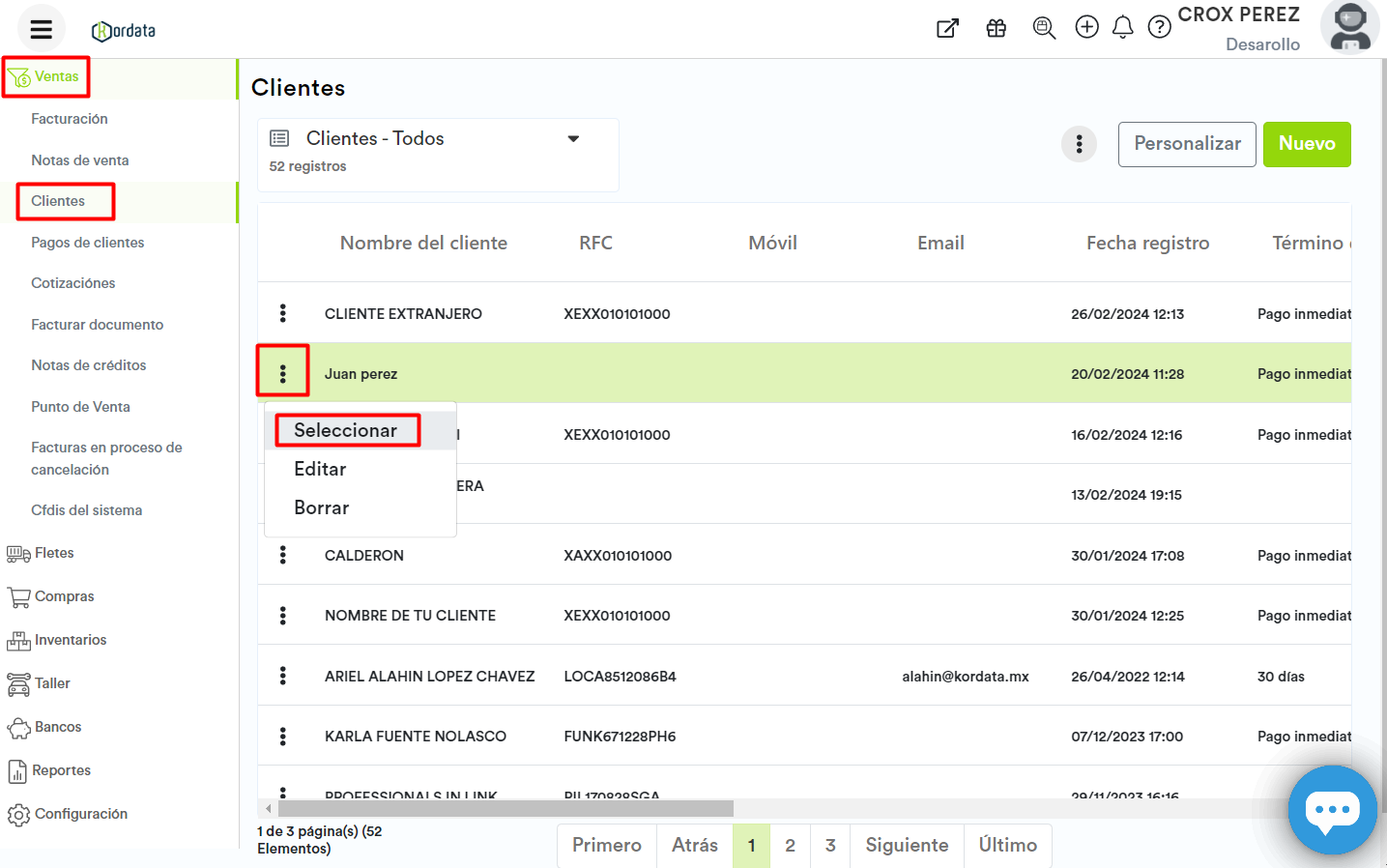Open notifications bell icon
This screenshot has height=868, width=1387.
coord(1122,27)
